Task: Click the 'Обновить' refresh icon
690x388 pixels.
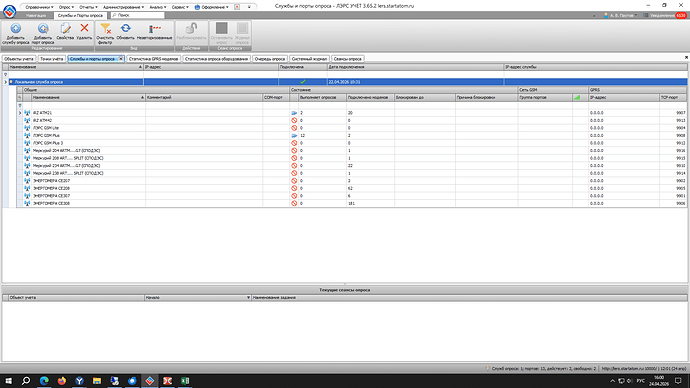Action: (x=125, y=29)
